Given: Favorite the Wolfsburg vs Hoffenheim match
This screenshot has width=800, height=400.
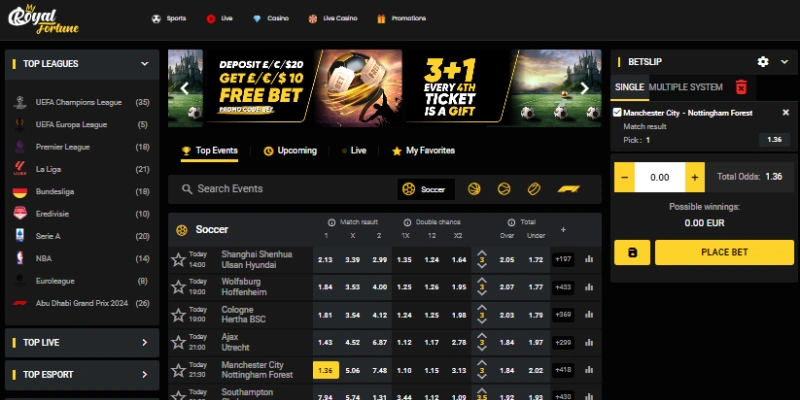Looking at the screenshot, I should 178,287.
